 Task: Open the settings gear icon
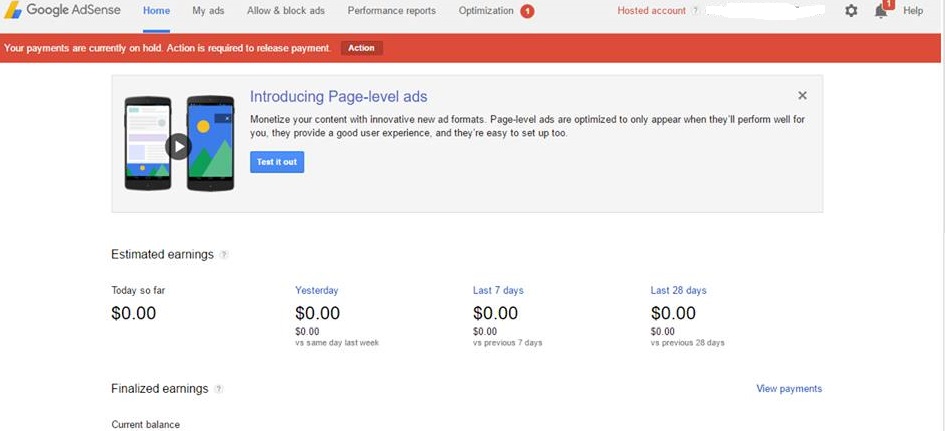(x=850, y=11)
